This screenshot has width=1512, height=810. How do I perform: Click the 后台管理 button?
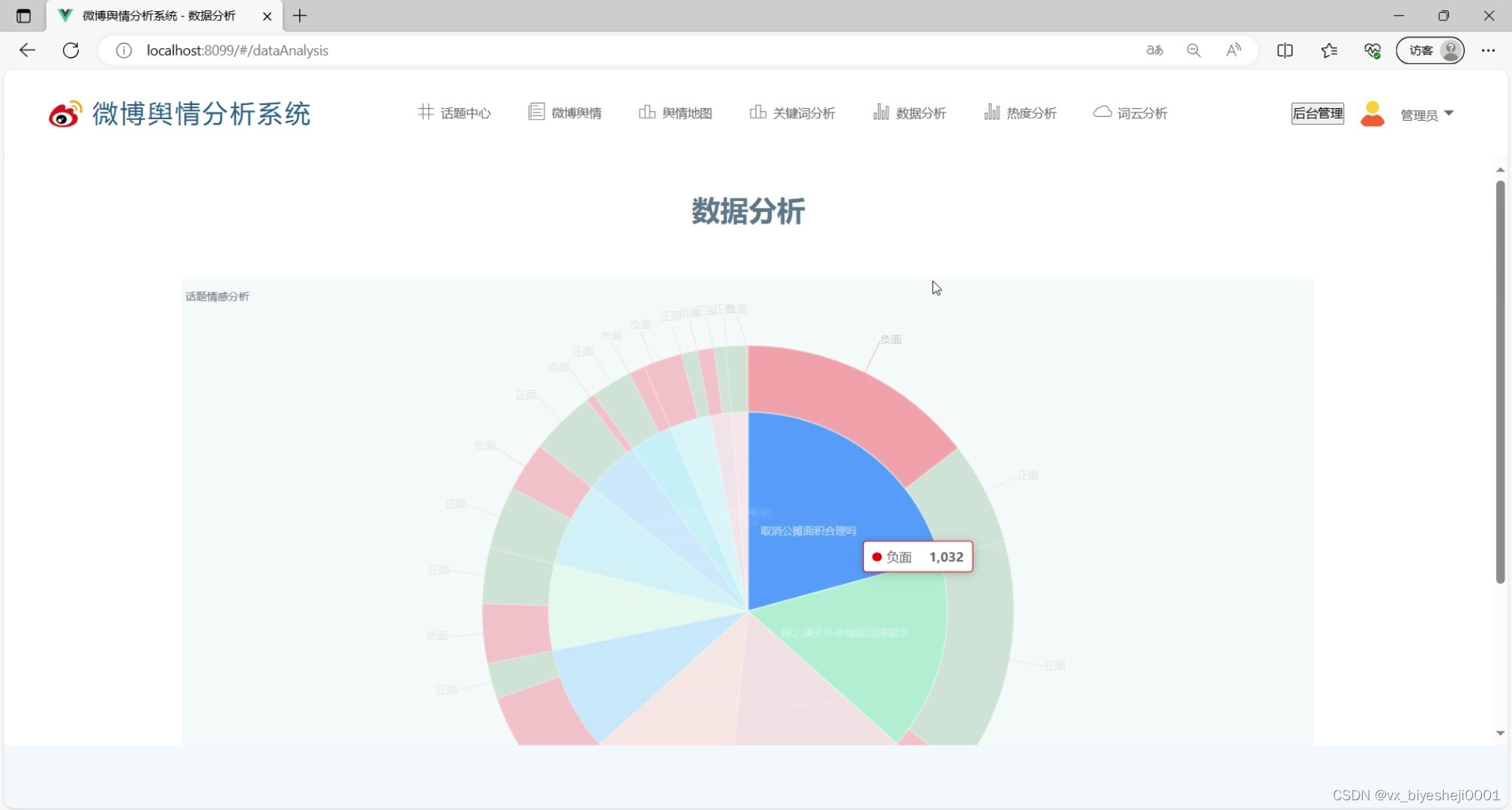1318,113
